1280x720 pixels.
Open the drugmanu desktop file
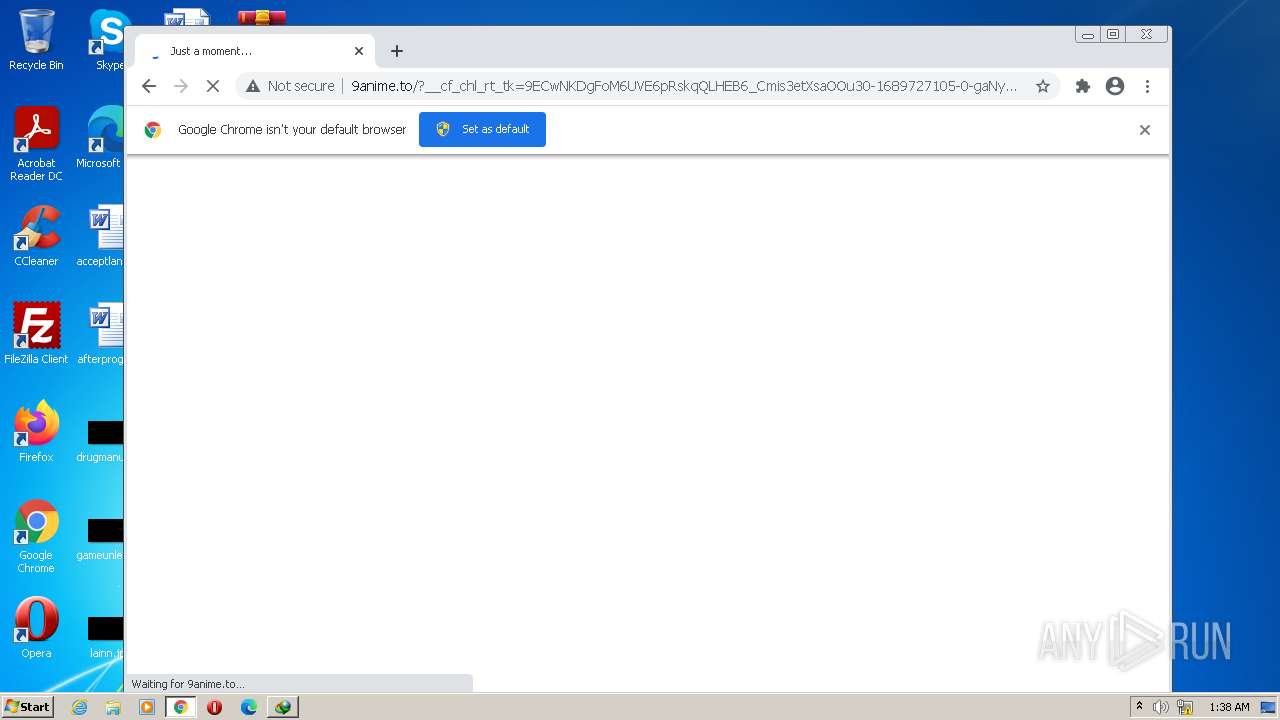coord(103,440)
